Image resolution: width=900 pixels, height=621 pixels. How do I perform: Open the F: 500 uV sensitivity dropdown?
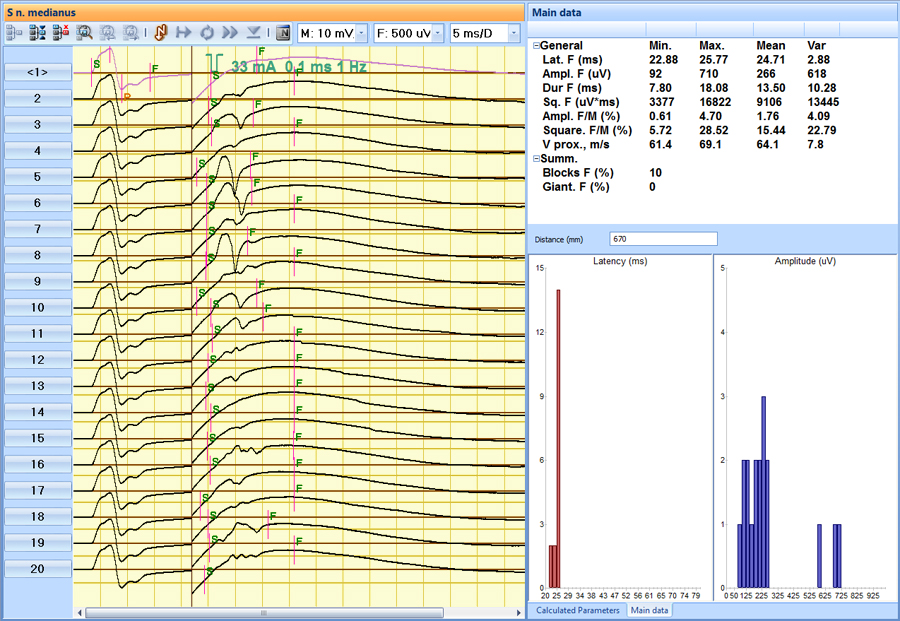pos(437,33)
